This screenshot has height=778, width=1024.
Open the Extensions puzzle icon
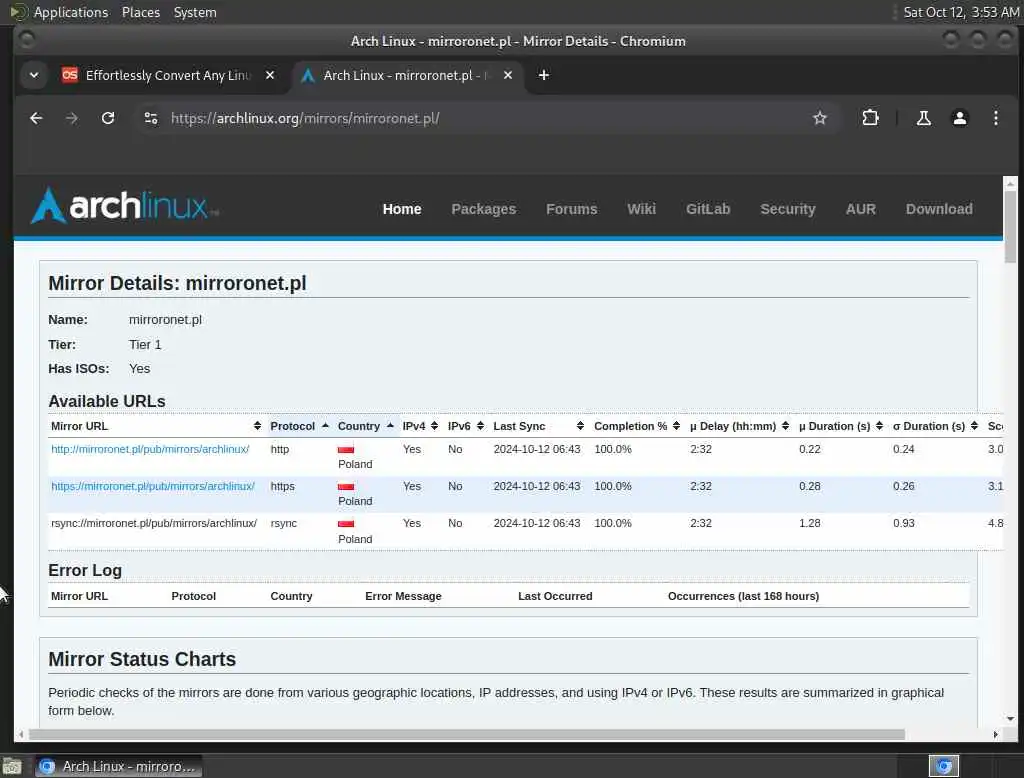pos(870,118)
